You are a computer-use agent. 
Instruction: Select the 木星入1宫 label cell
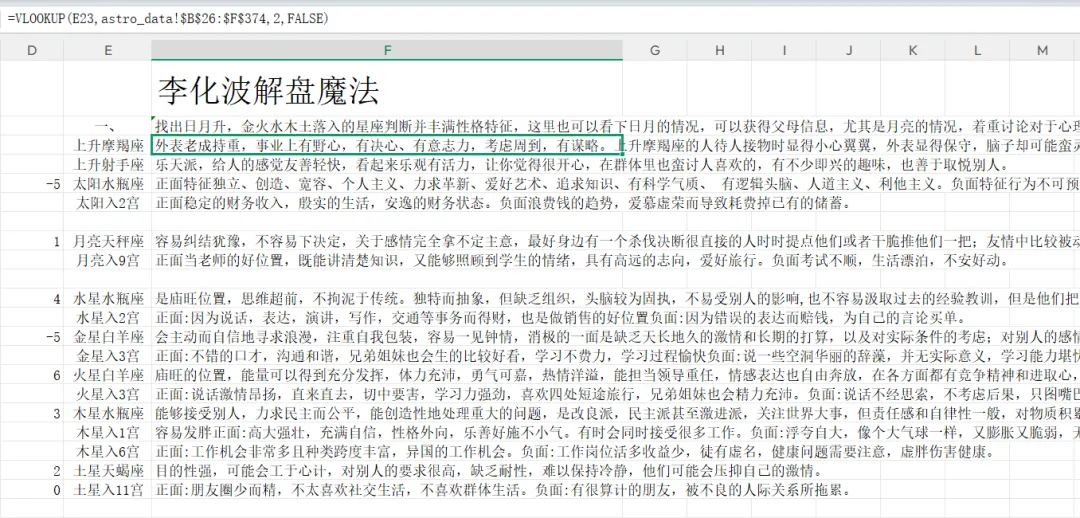(x=108, y=433)
